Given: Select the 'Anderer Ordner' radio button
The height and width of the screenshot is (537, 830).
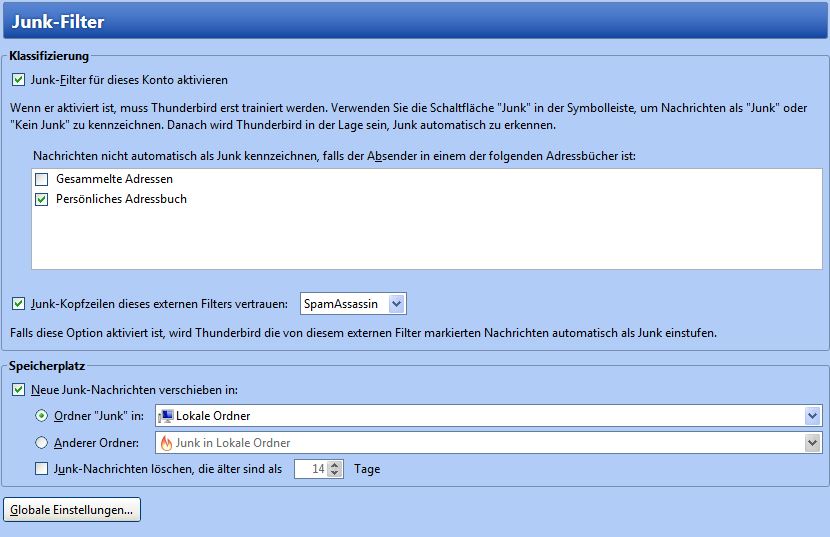Looking at the screenshot, I should (x=41, y=442).
